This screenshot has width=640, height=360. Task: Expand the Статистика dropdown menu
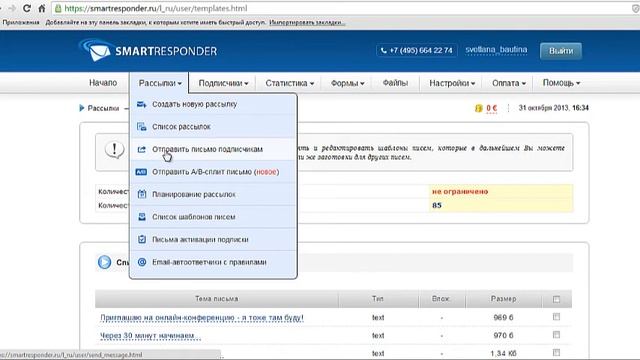coord(289,83)
